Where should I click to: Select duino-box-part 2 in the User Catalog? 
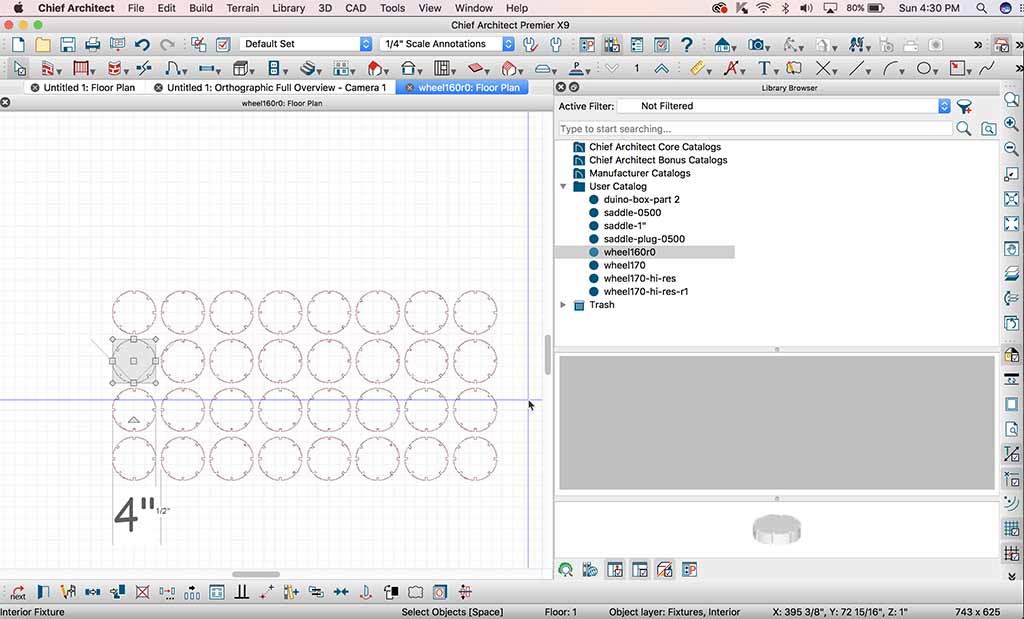(641, 199)
